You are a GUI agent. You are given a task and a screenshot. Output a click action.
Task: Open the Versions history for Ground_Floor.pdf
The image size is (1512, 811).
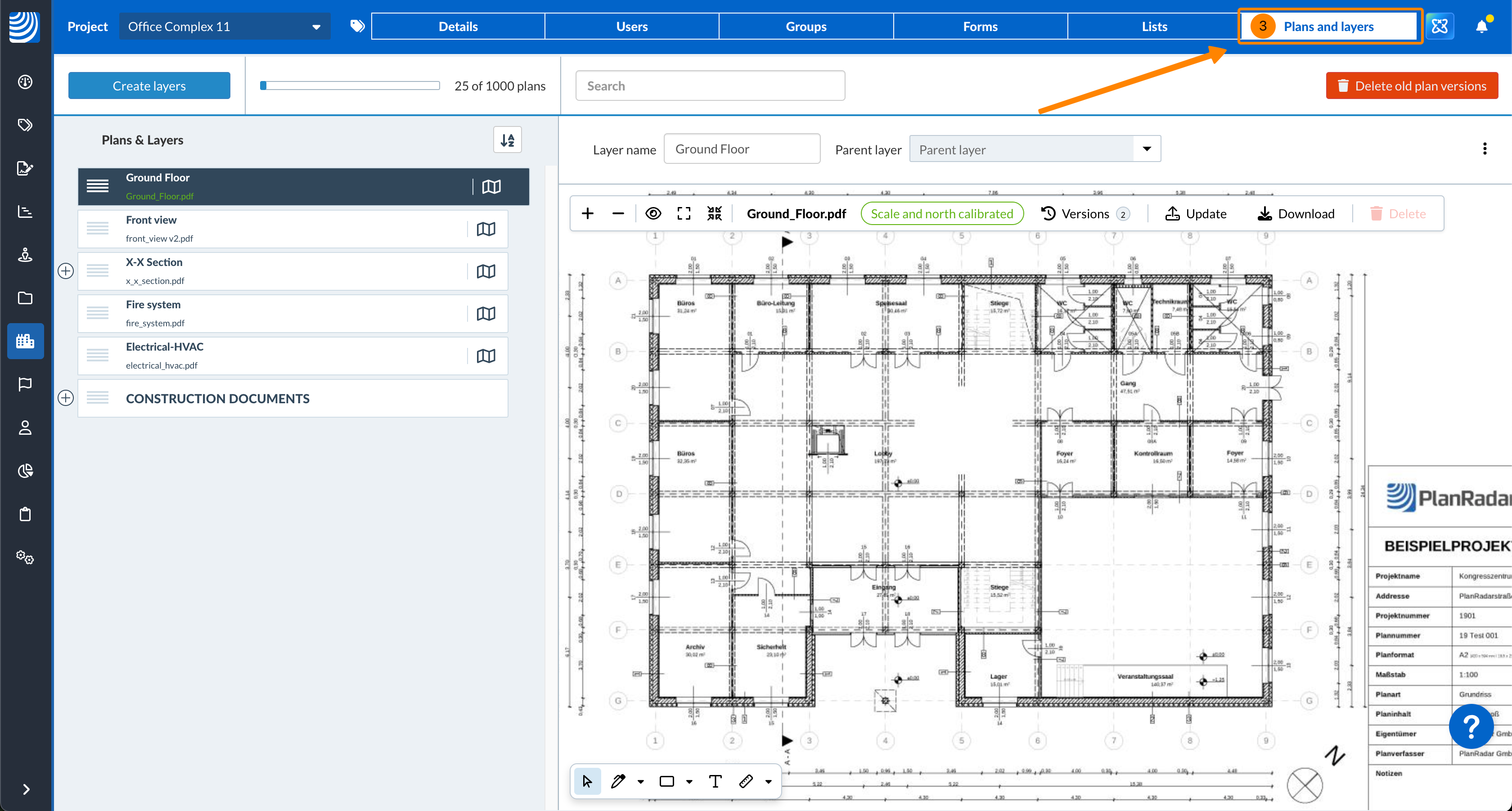point(1085,213)
